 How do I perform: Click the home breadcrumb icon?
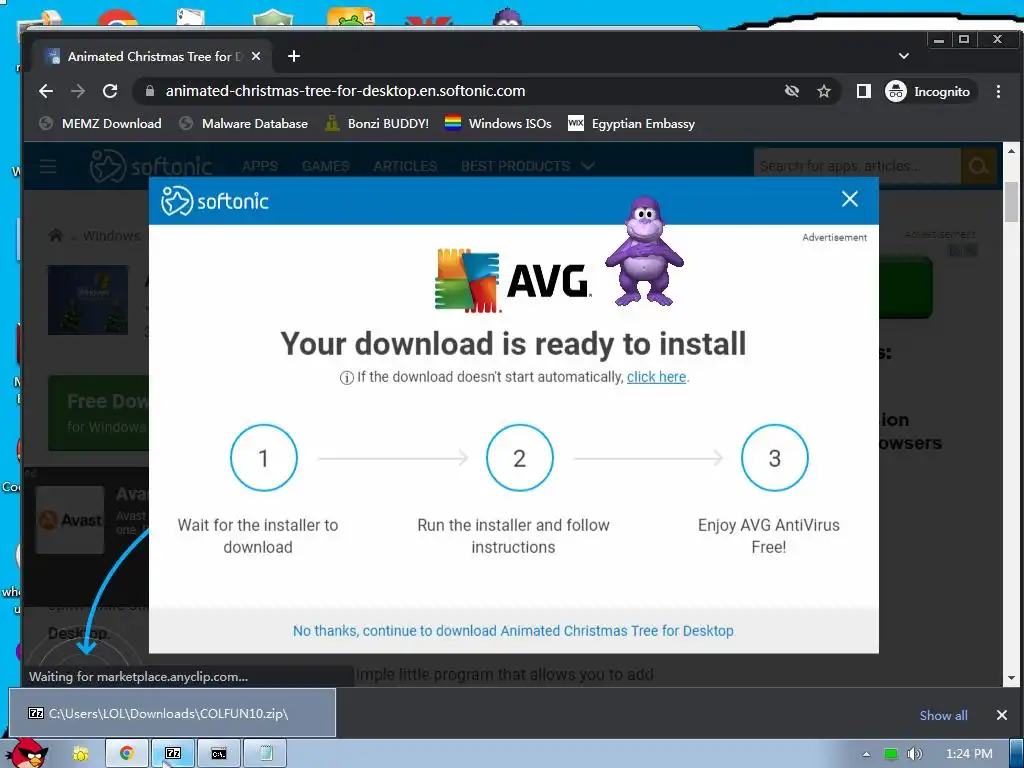click(x=56, y=236)
